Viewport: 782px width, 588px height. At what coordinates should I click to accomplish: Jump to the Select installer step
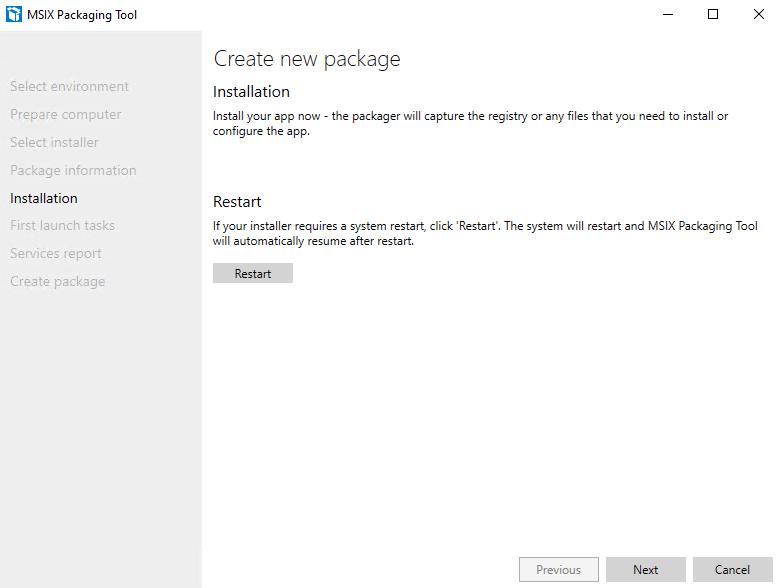(x=54, y=142)
